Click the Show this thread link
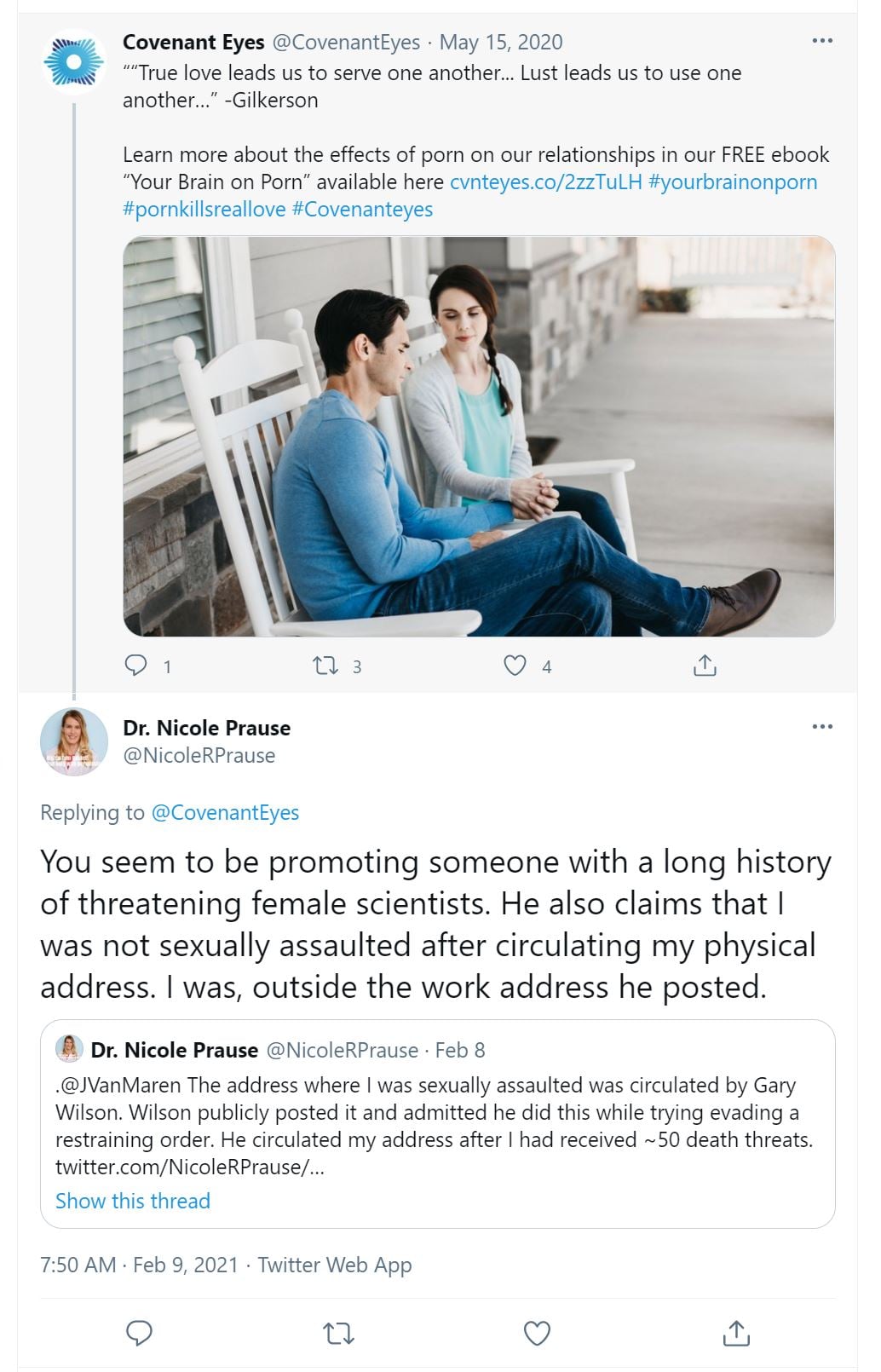The height and width of the screenshot is (1372, 881). click(133, 1201)
